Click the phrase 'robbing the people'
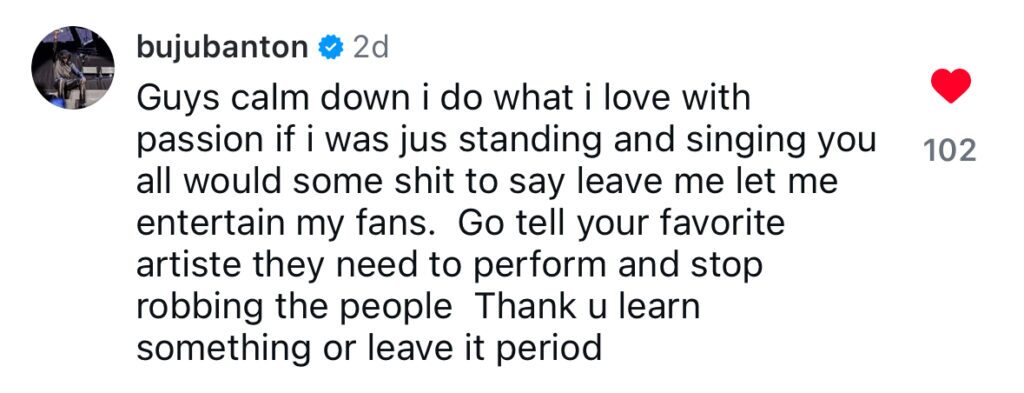The image size is (1024, 393). (294, 307)
